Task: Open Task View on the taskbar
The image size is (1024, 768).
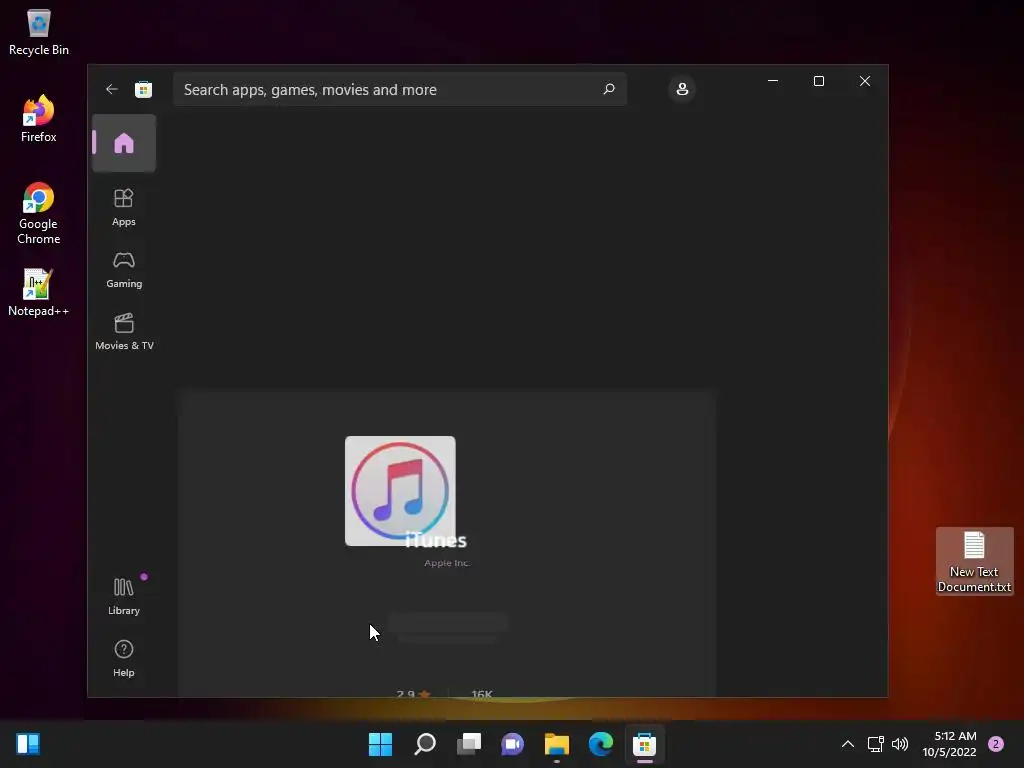Action: [x=469, y=744]
